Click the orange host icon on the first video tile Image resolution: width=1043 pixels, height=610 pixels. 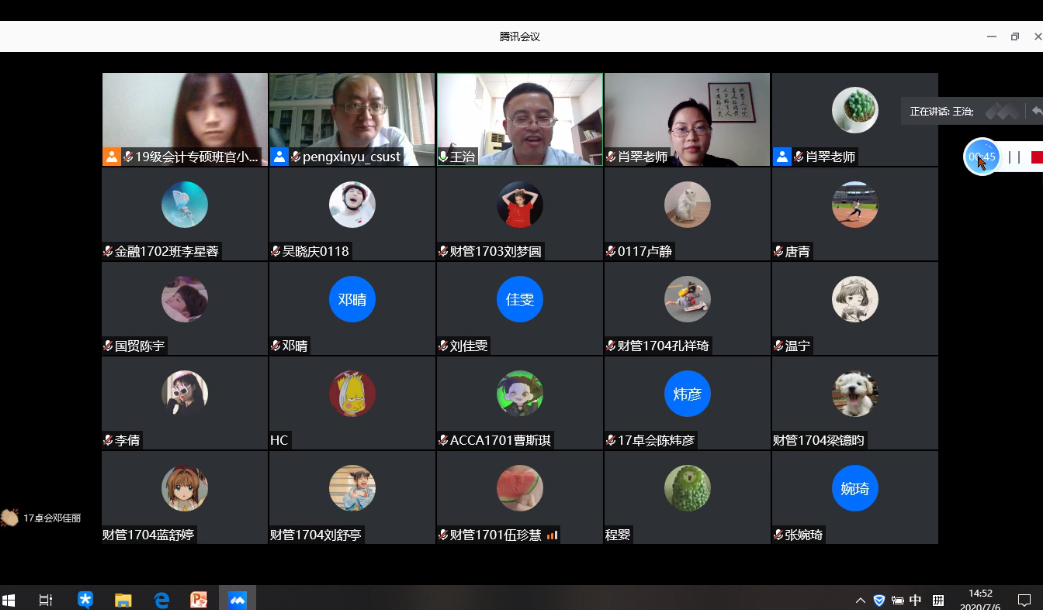(x=111, y=156)
